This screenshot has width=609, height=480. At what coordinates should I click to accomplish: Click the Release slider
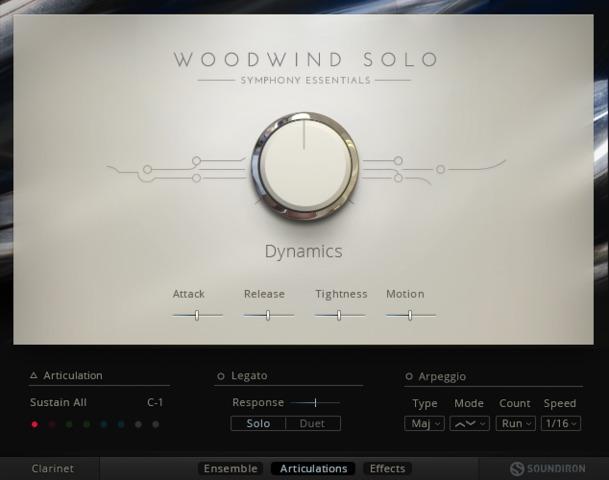268,315
